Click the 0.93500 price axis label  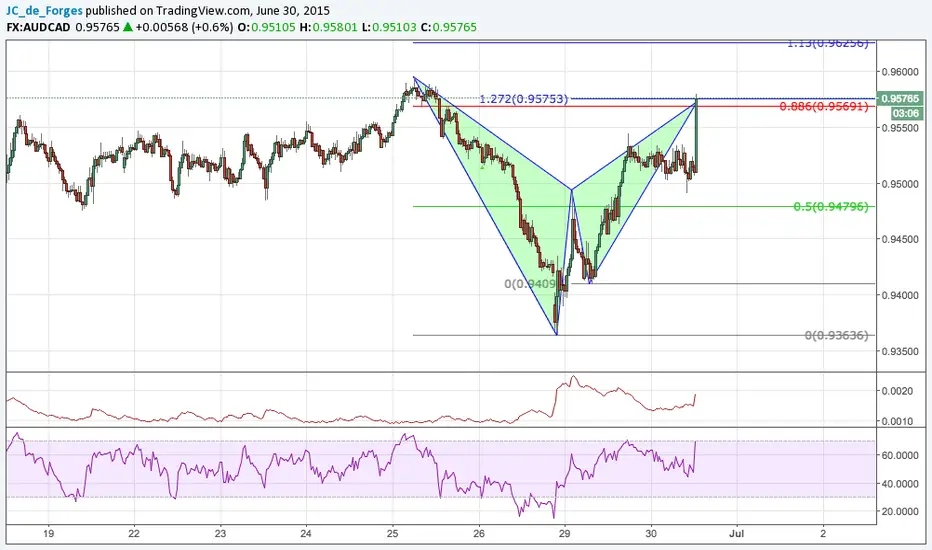[x=900, y=351]
